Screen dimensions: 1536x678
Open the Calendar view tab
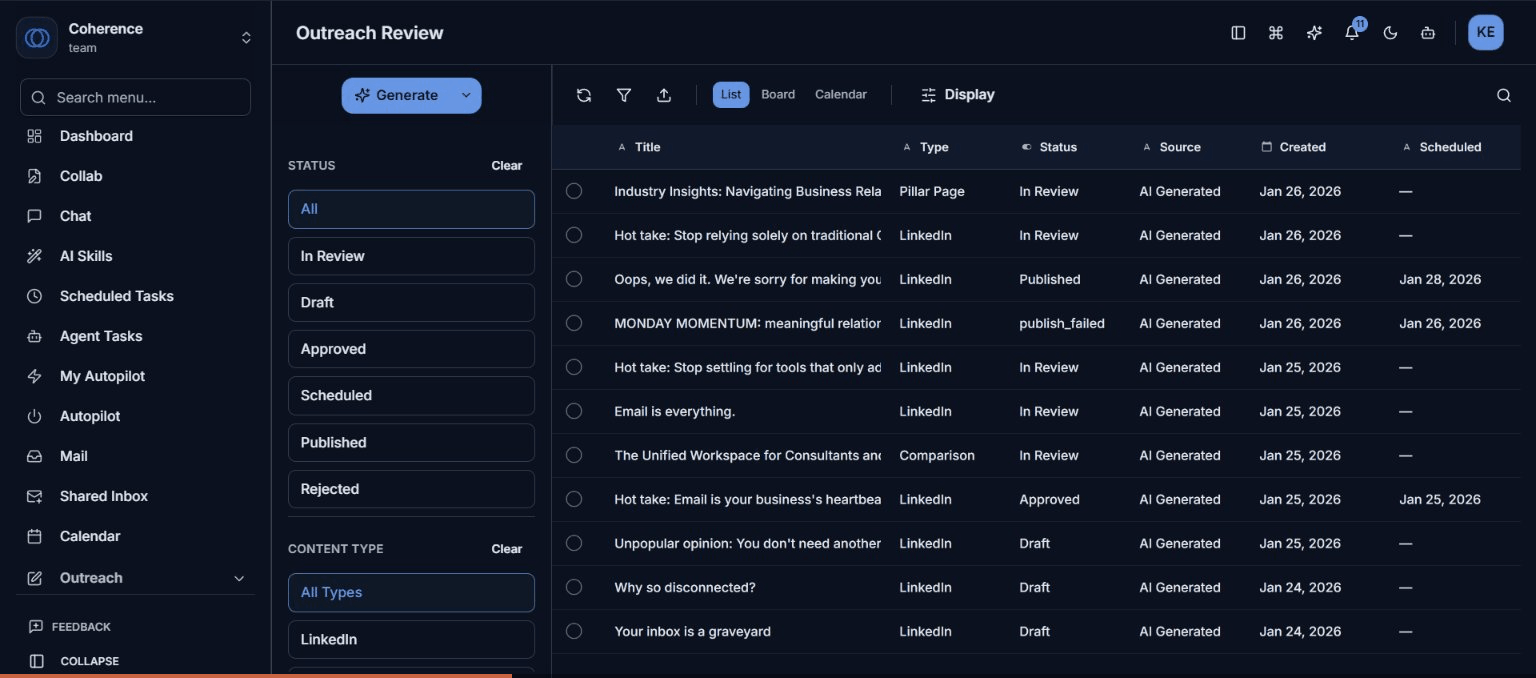point(840,94)
